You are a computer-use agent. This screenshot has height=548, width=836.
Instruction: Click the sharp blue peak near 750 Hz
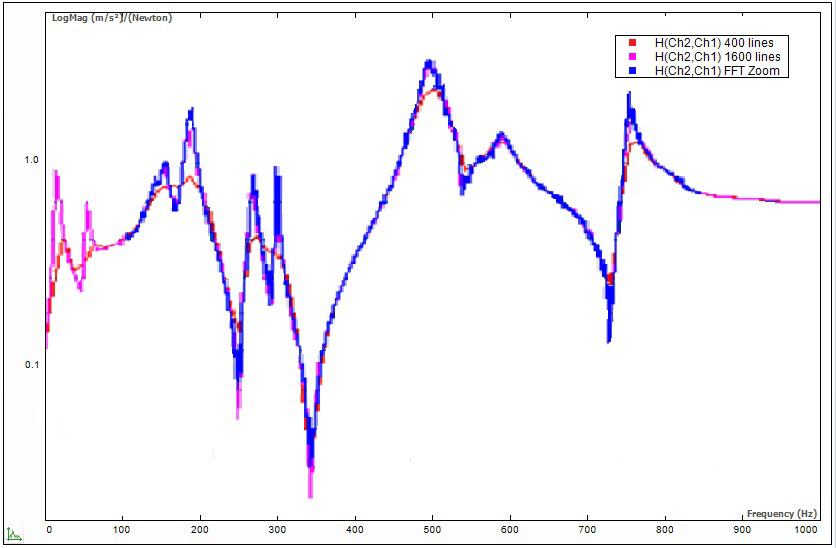pos(628,94)
